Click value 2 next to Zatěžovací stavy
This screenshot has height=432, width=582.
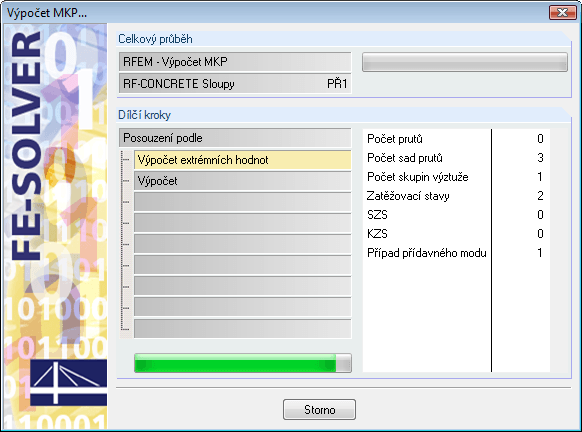540,196
